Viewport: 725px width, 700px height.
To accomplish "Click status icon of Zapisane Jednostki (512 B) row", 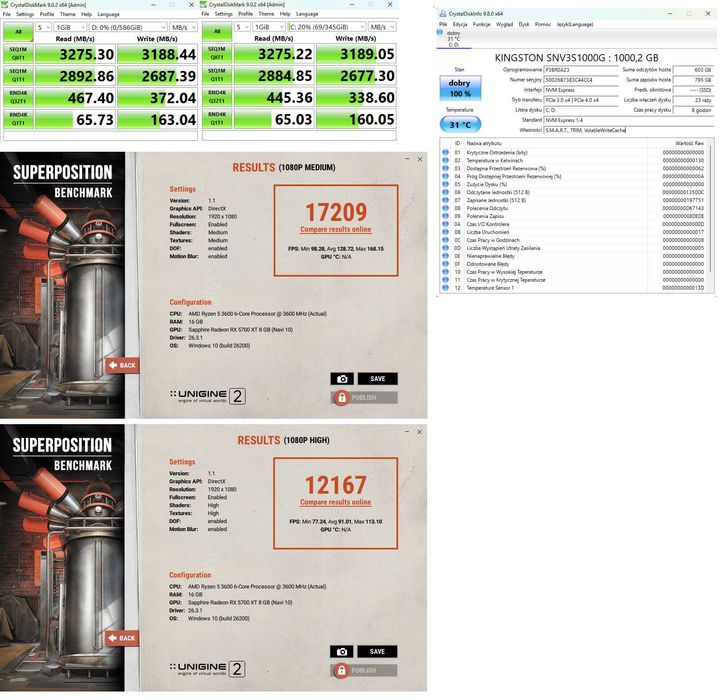I will 445,200.
